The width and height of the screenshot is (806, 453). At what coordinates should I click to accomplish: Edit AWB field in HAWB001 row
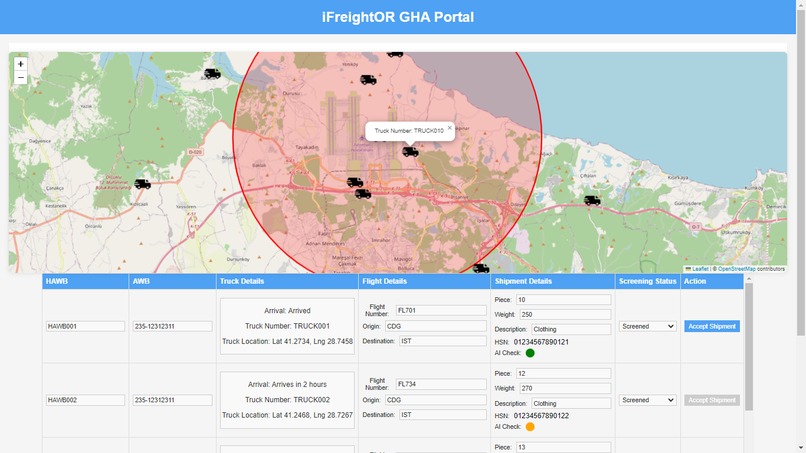[172, 326]
